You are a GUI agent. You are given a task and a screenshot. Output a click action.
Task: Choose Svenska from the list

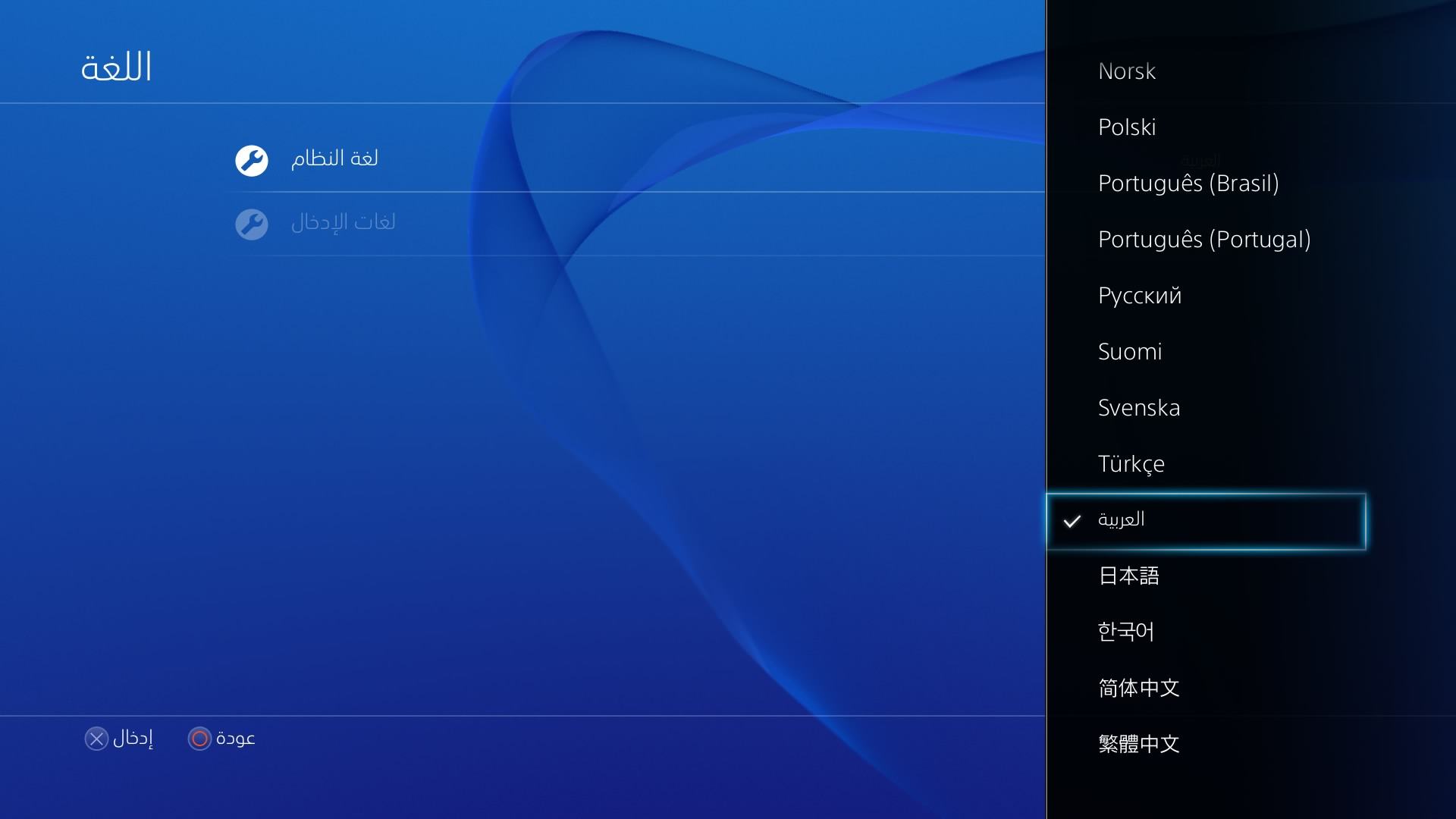(1139, 408)
